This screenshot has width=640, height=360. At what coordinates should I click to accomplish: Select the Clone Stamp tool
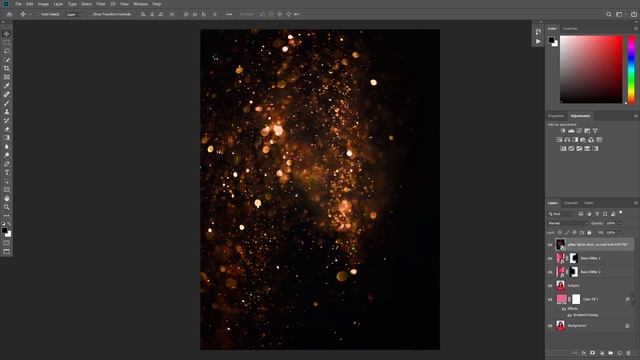7,111
